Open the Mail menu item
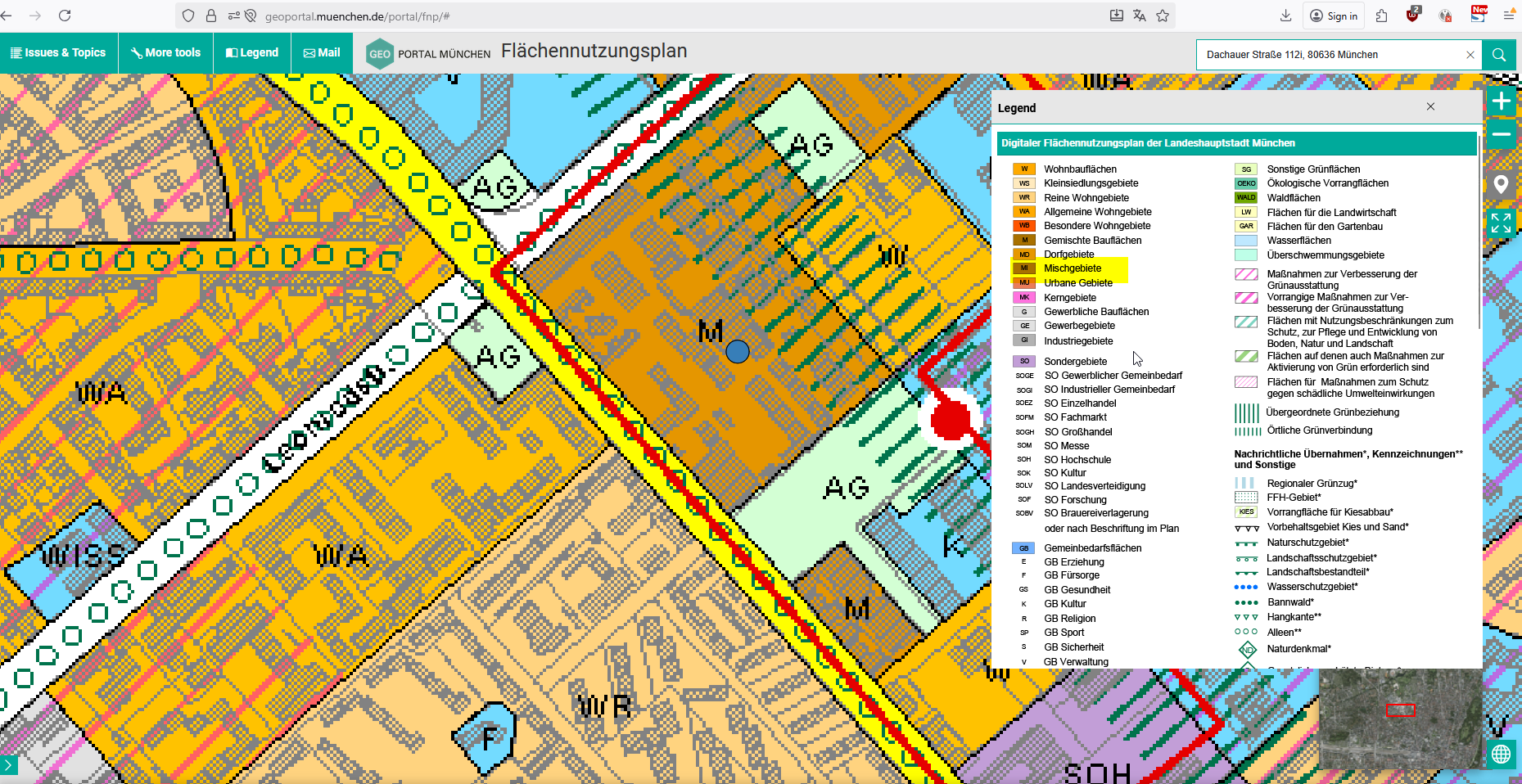This screenshot has height=784, width=1522. coord(322,52)
